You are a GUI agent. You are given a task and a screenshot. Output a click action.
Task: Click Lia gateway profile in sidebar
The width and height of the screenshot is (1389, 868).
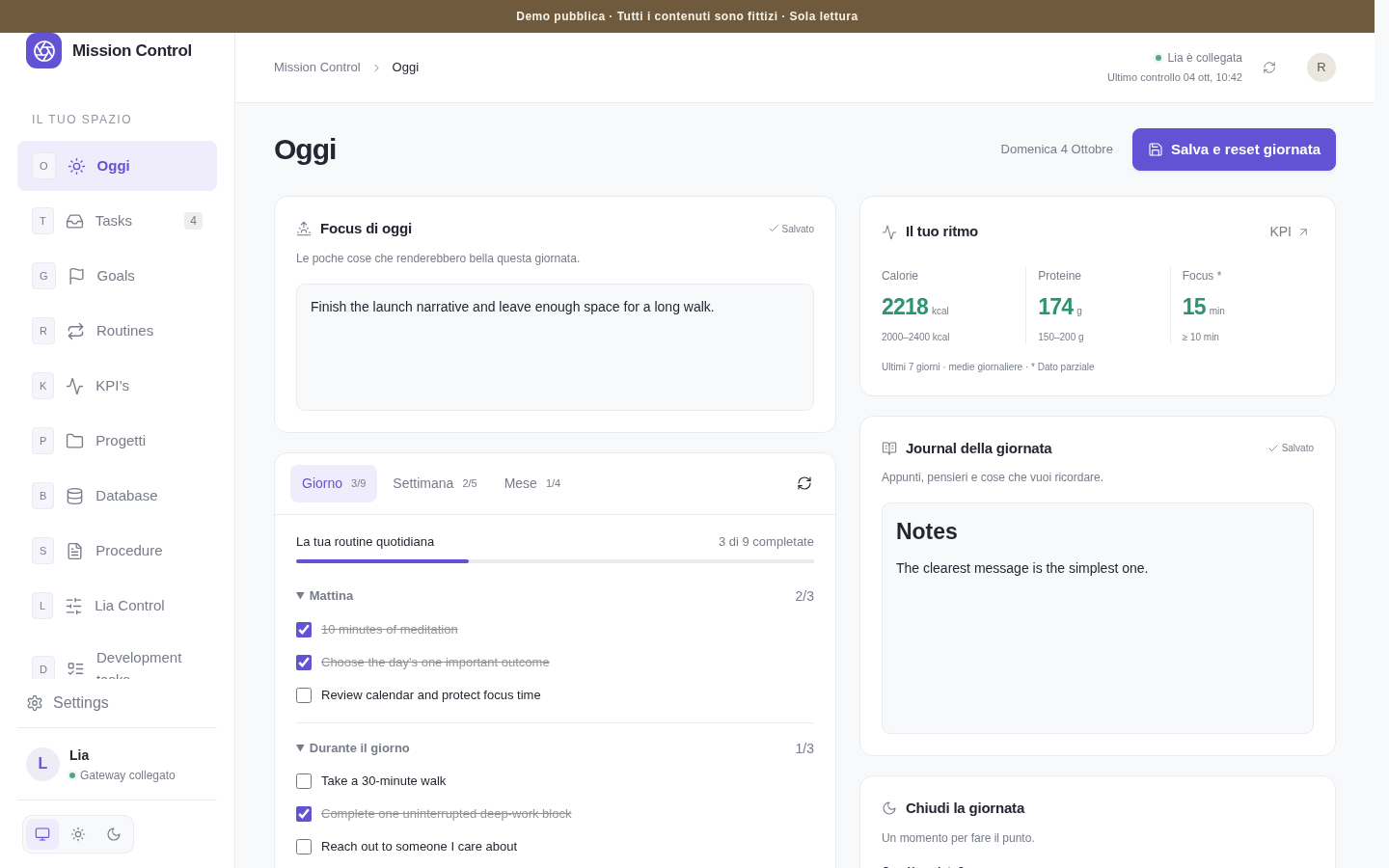[x=117, y=764]
